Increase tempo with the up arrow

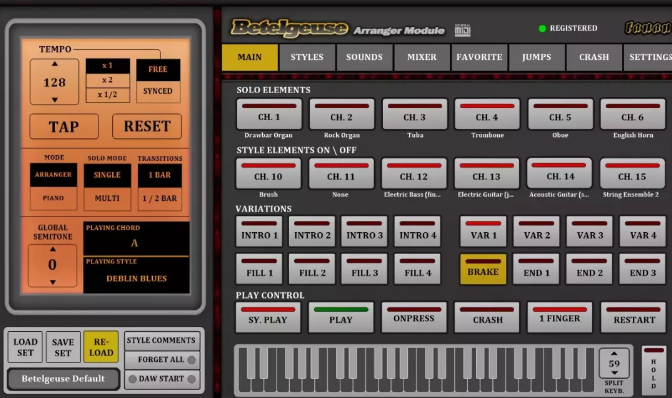54,64
